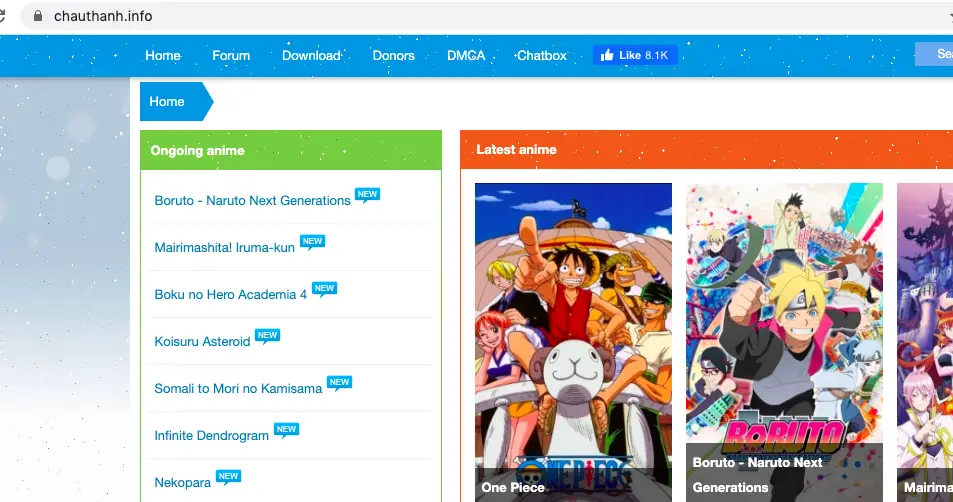Click the browser reload icon
This screenshot has width=953, height=502.
2,16
